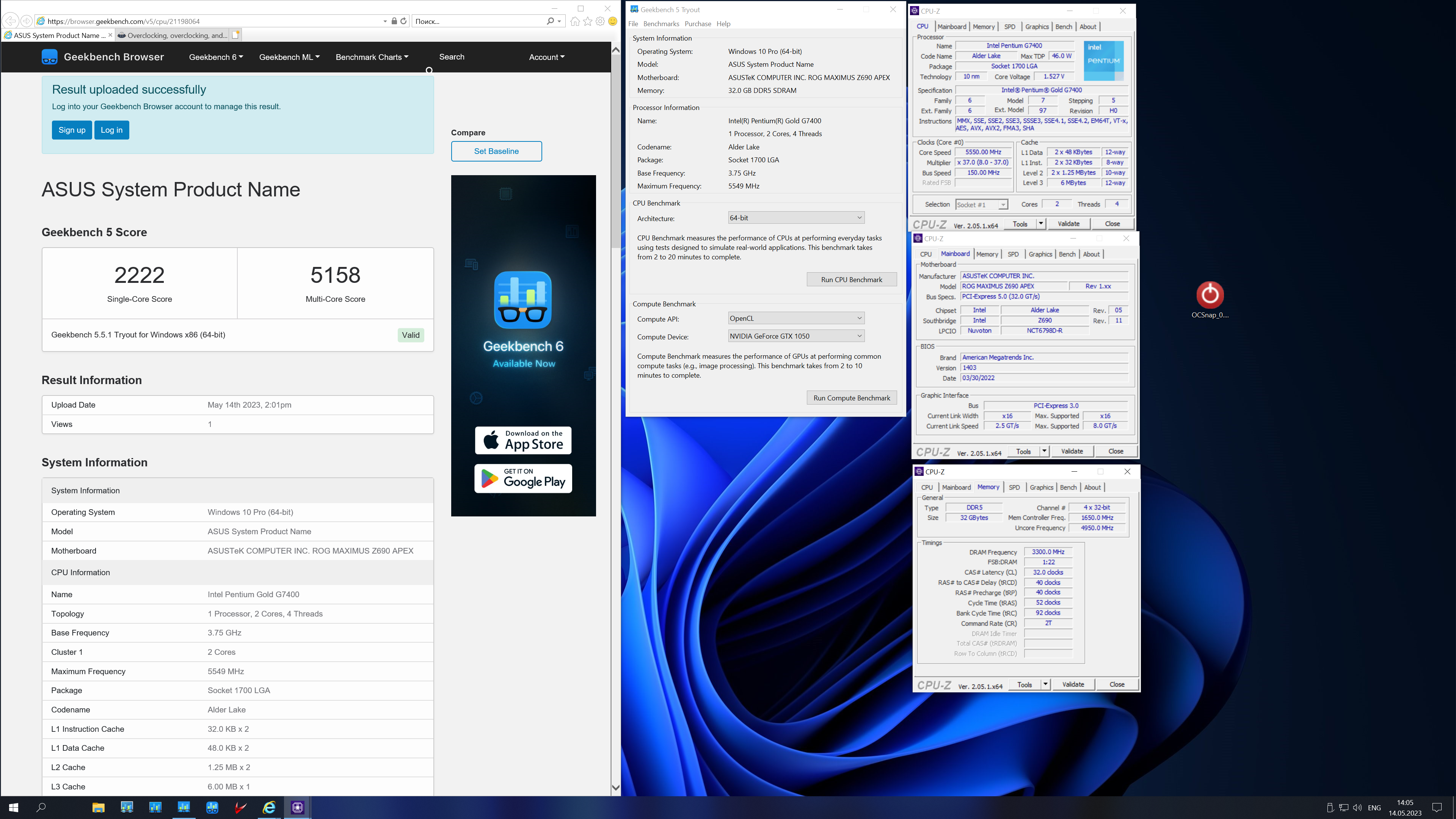Click Run Compute Benchmark

[851, 398]
